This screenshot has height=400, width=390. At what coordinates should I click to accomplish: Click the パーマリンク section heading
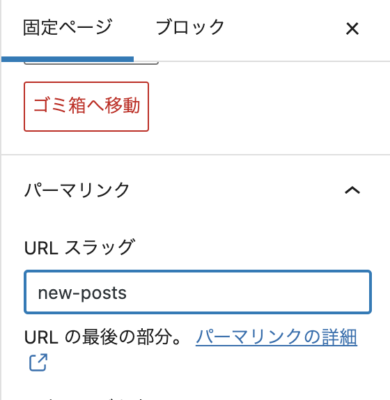tap(77, 190)
